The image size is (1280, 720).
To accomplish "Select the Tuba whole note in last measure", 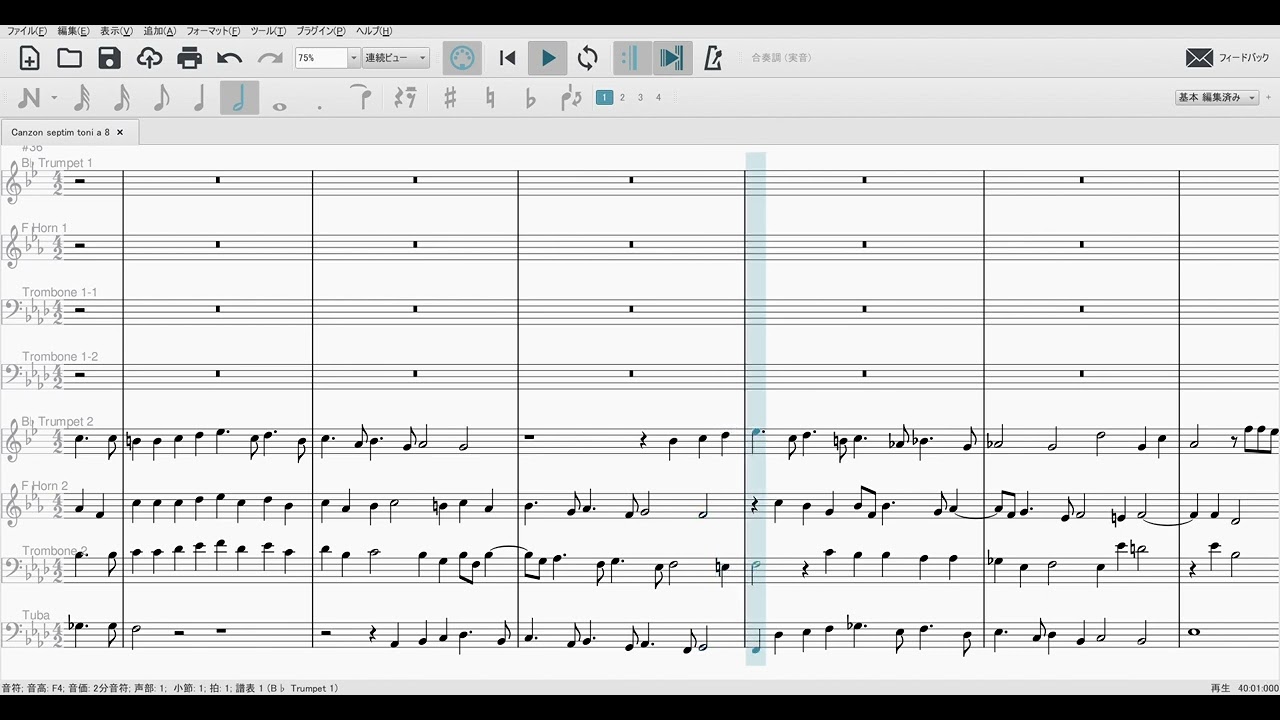I will click(x=1196, y=631).
